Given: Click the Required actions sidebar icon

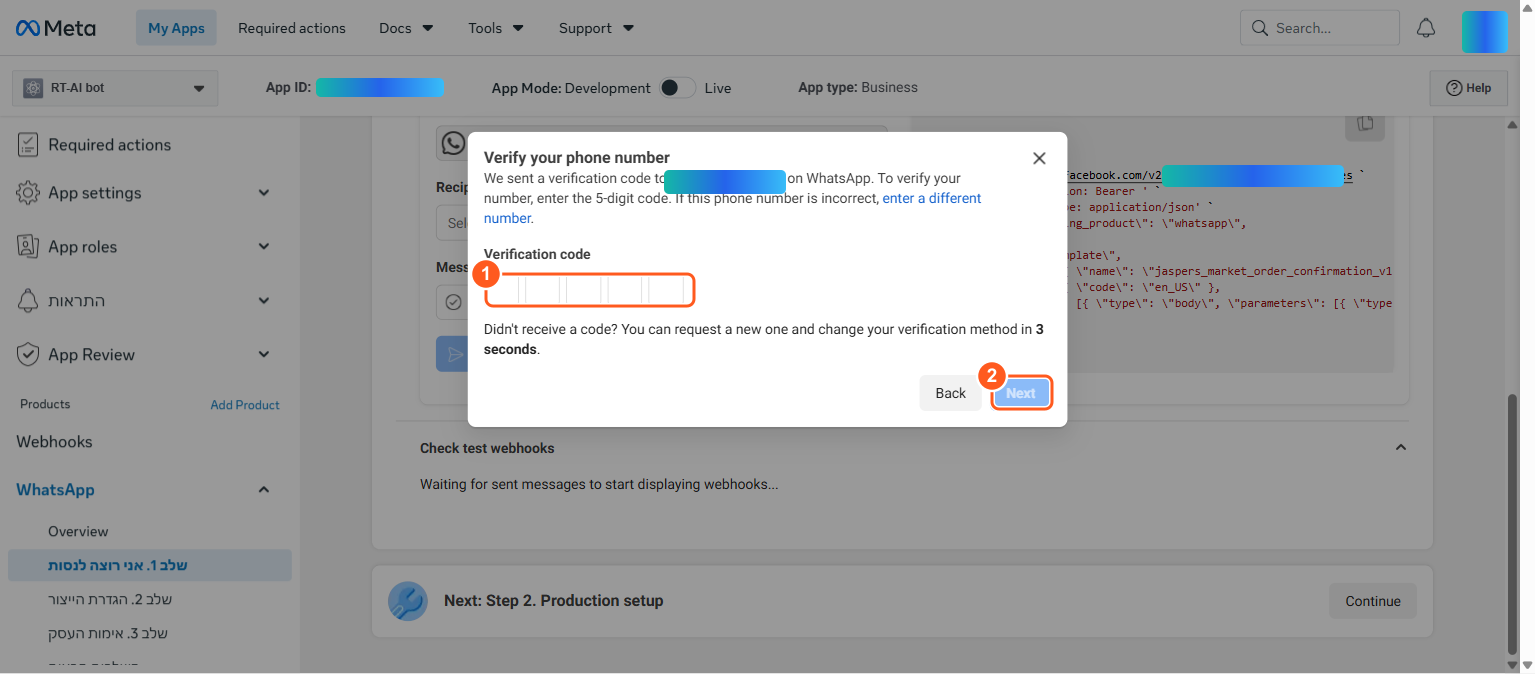Looking at the screenshot, I should tap(28, 145).
